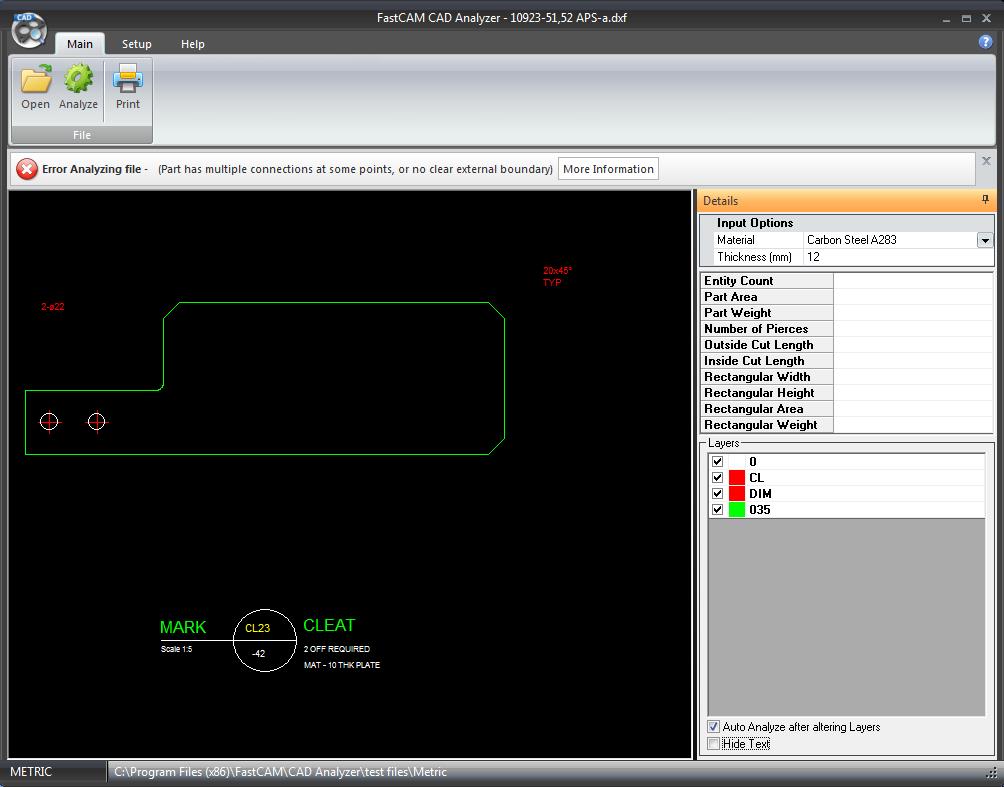Select the Rectangular Area row
The image size is (1004, 787).
(846, 409)
